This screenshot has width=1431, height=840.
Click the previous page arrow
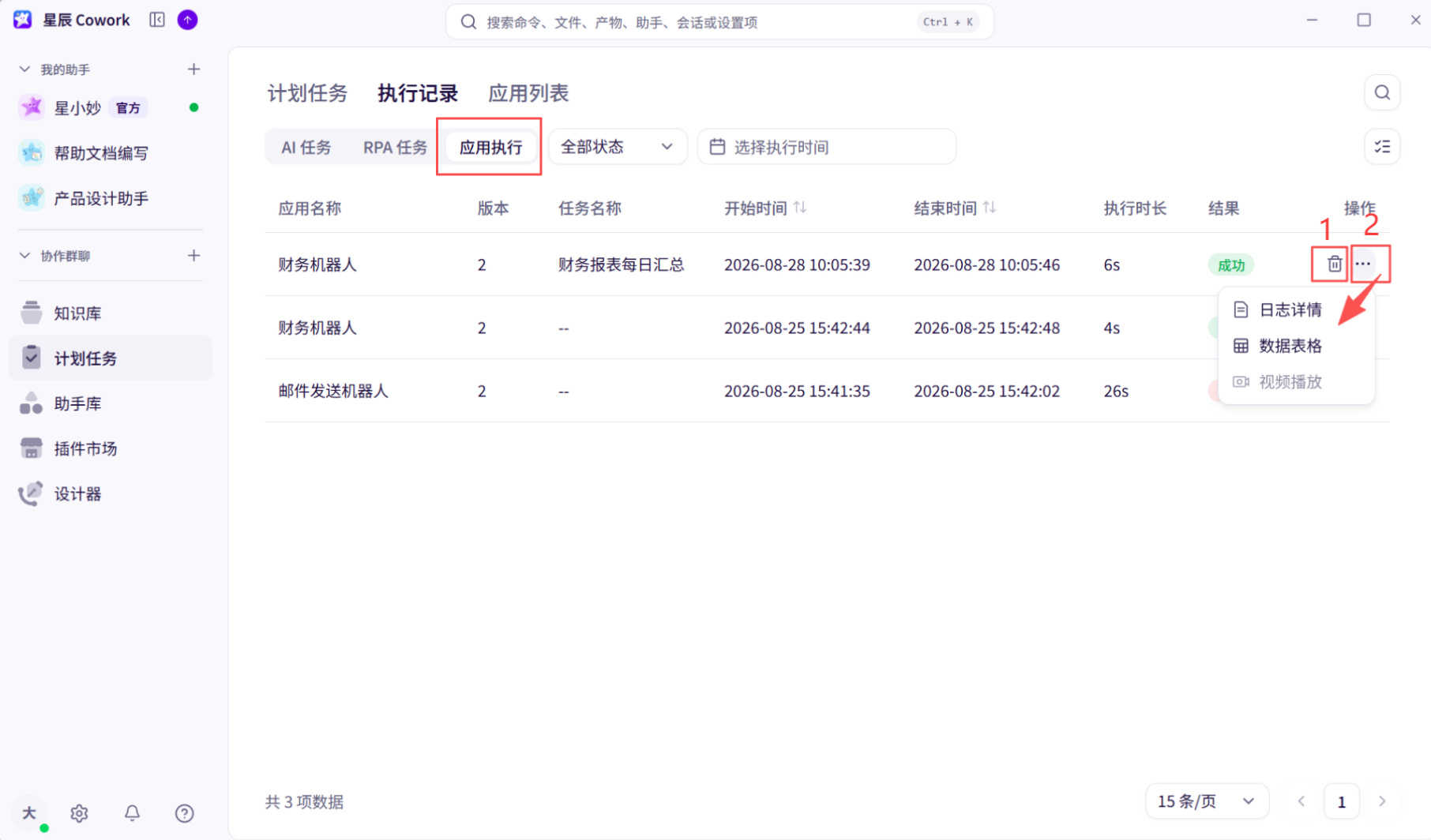point(1301,802)
